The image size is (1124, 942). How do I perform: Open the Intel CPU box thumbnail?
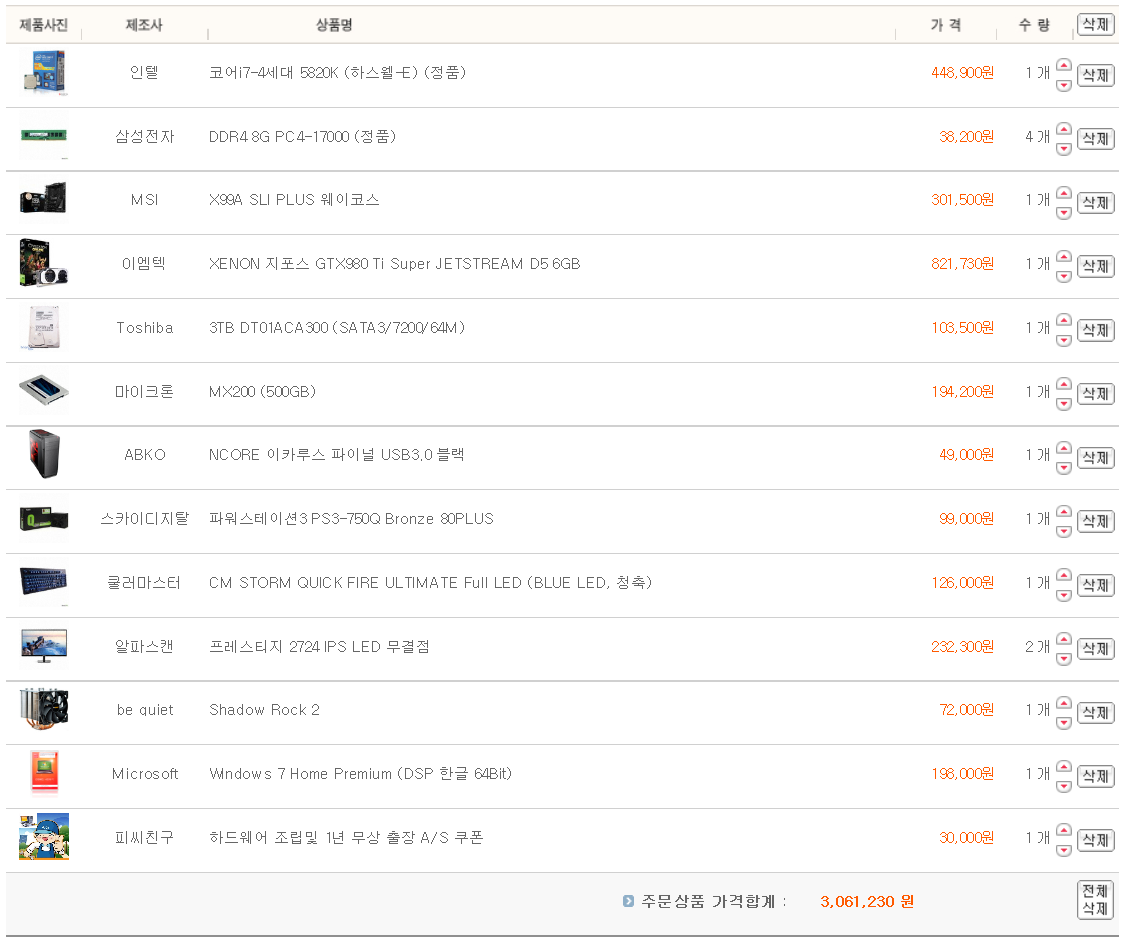tap(44, 72)
